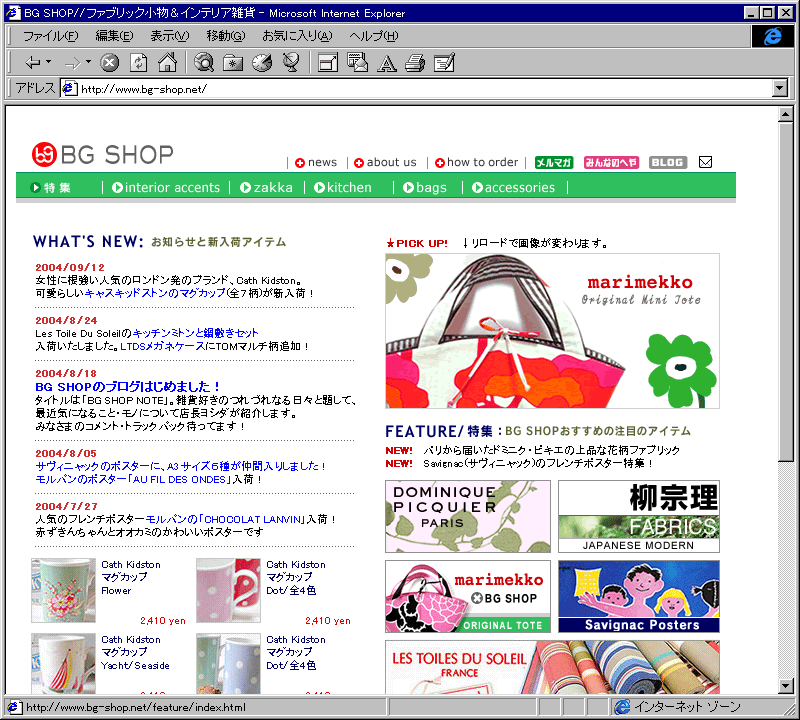Click the marimekko Original Mini Tote banner
Screen dimensions: 800x720
point(553,331)
